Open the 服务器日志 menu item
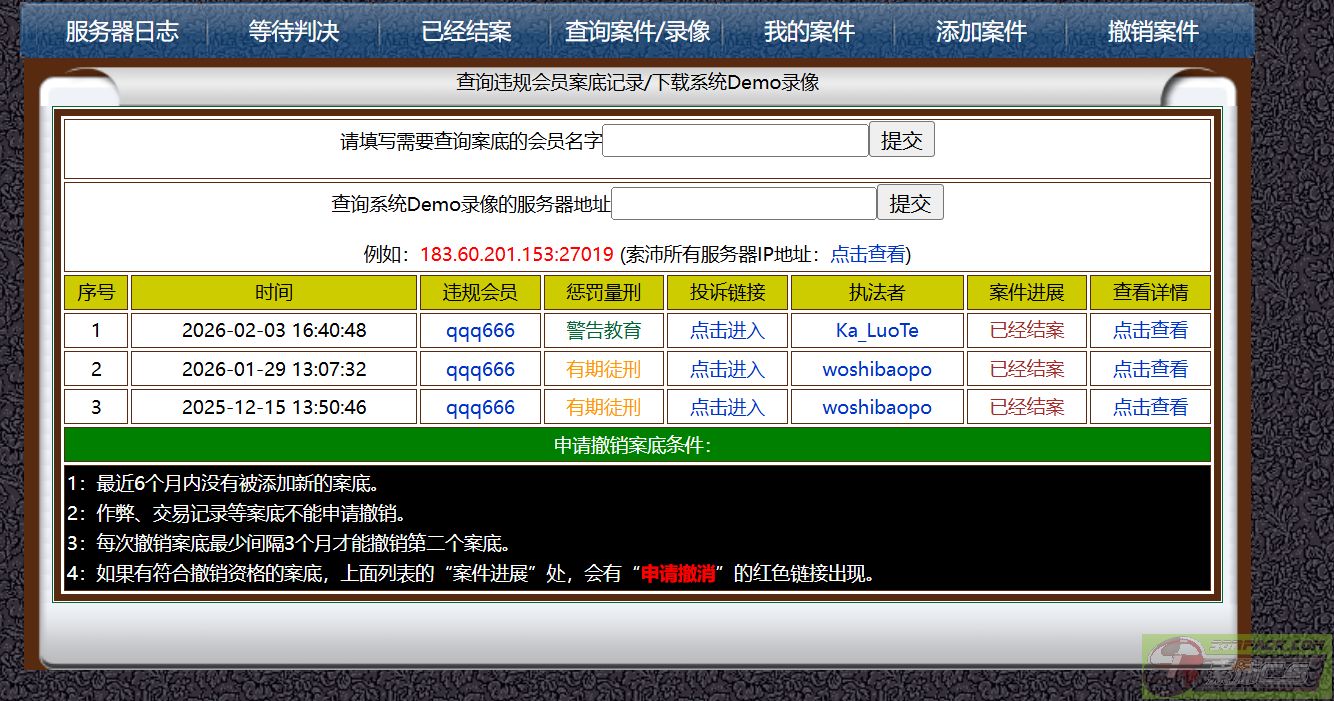Screen dimensions: 1334x701 point(122,32)
